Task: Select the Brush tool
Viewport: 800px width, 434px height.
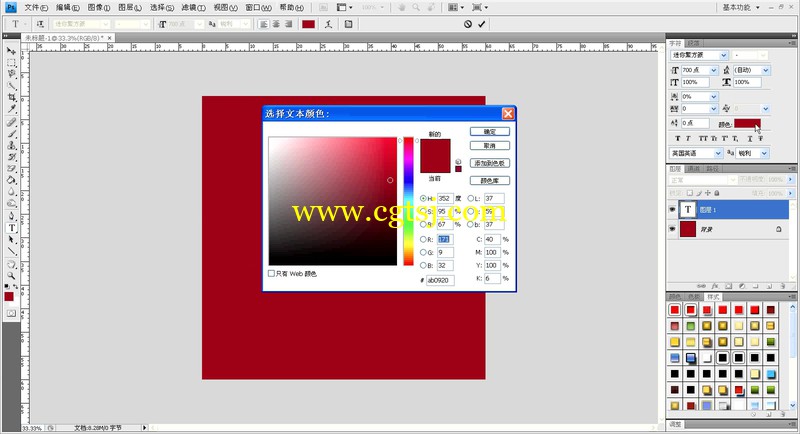Action: [x=11, y=134]
